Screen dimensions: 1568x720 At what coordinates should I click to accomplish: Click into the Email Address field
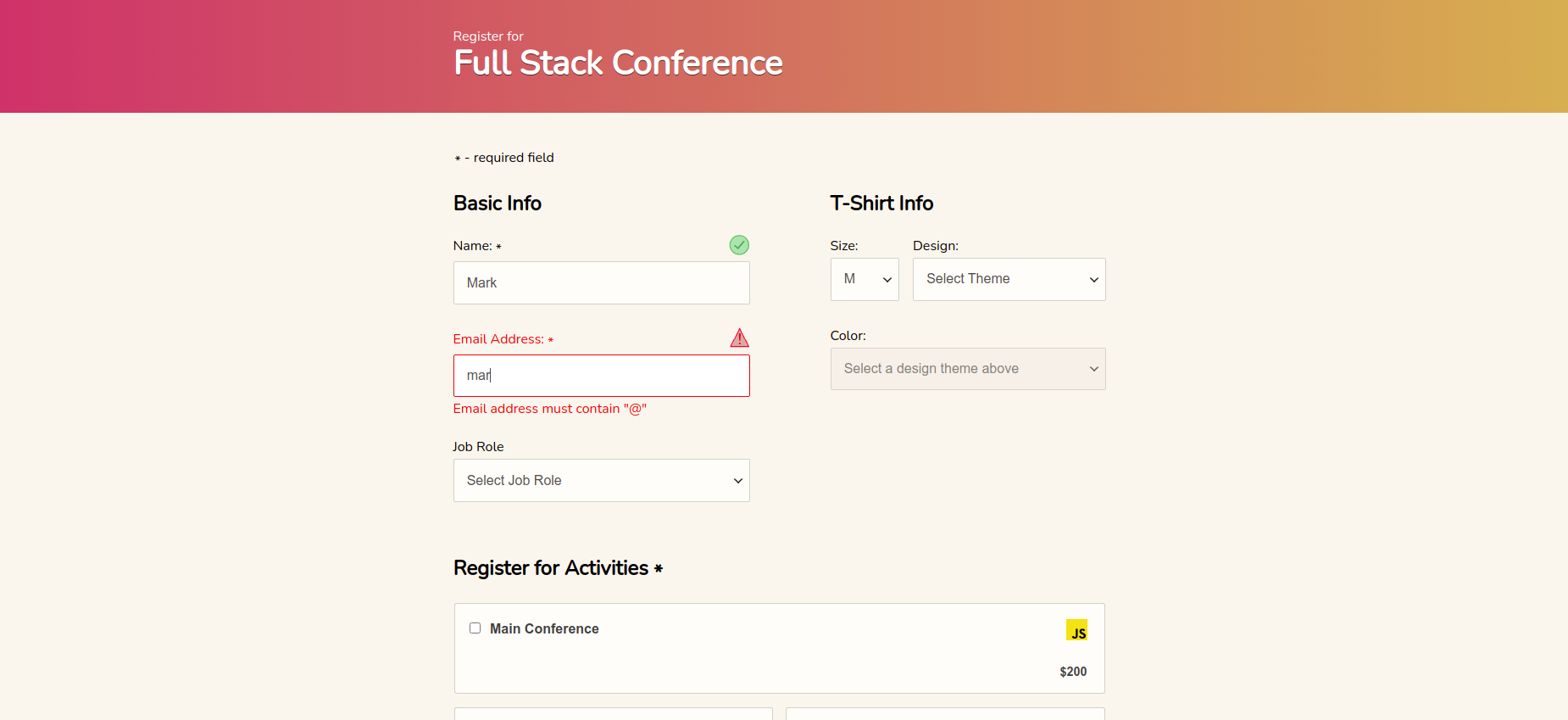601,376
